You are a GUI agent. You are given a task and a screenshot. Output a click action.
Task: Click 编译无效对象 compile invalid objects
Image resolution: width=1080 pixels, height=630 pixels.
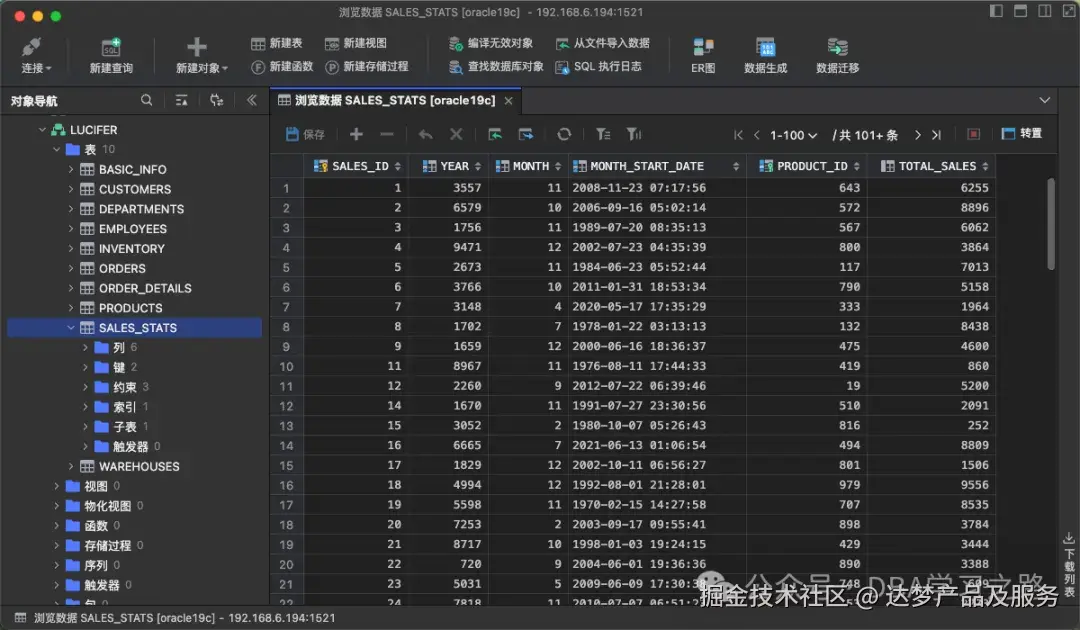[x=490, y=43]
